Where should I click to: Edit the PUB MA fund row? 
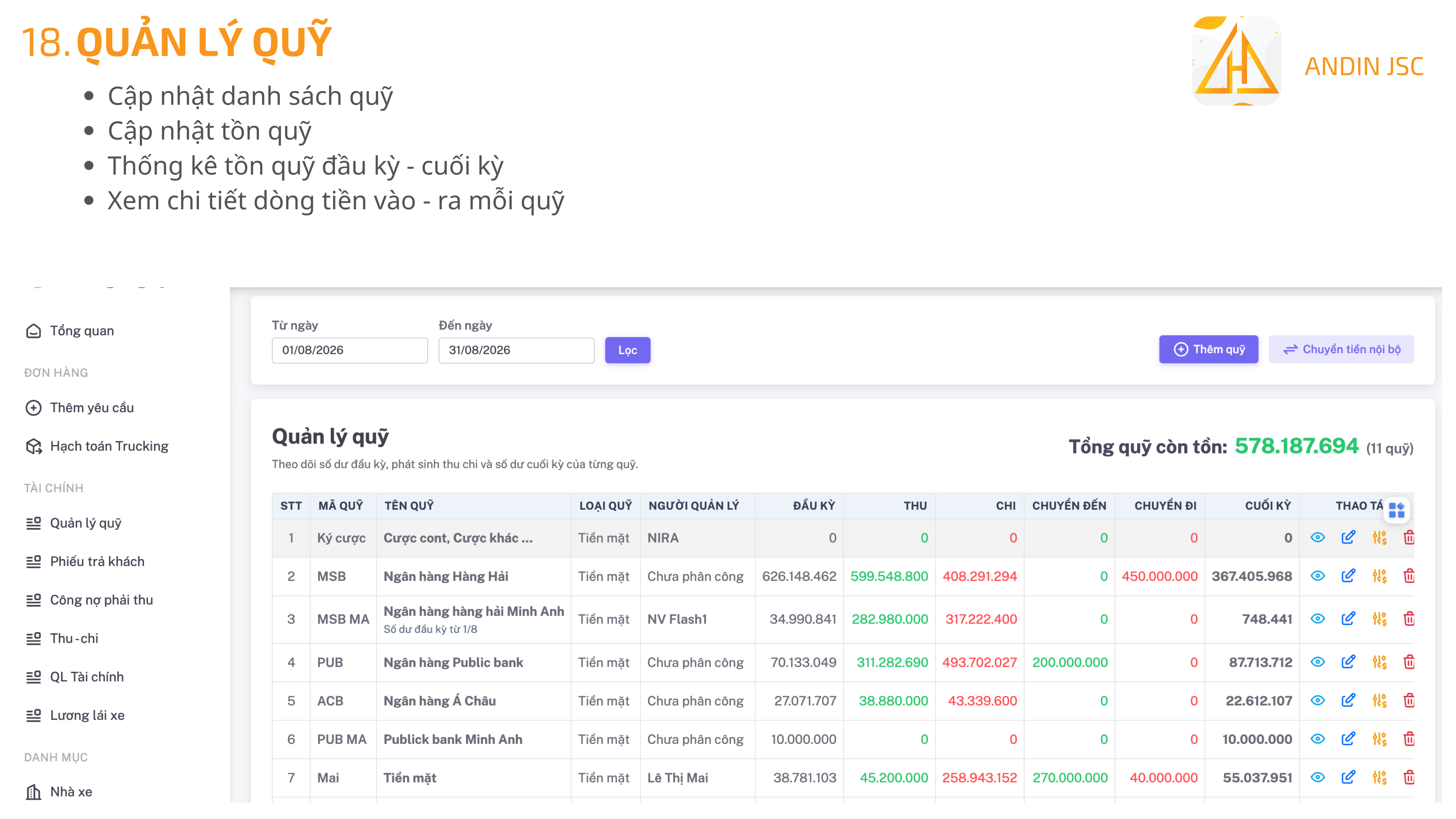(1348, 739)
